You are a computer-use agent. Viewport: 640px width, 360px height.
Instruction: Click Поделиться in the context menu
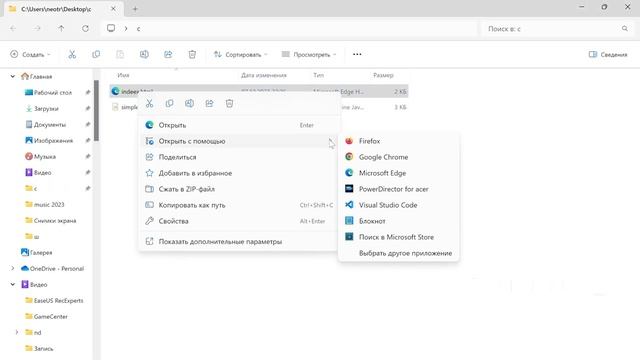[x=239, y=157]
